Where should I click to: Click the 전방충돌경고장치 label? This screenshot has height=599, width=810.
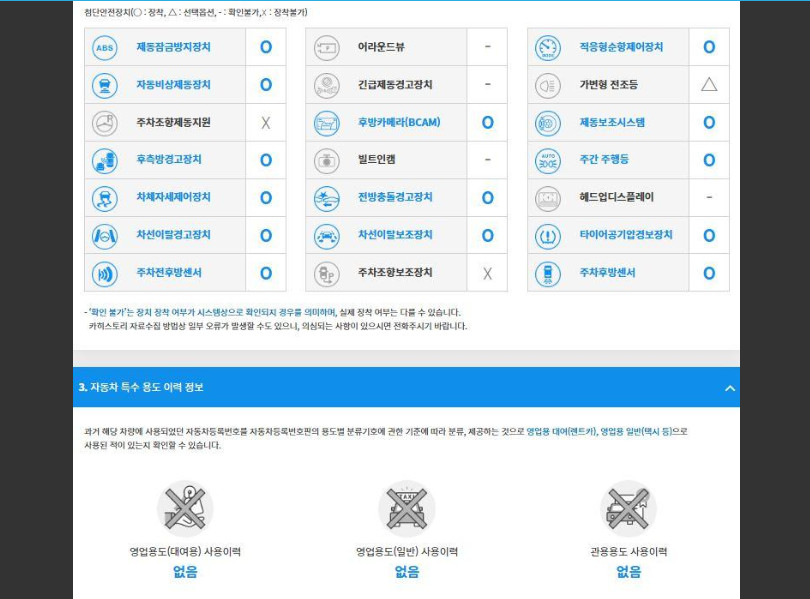[395, 197]
